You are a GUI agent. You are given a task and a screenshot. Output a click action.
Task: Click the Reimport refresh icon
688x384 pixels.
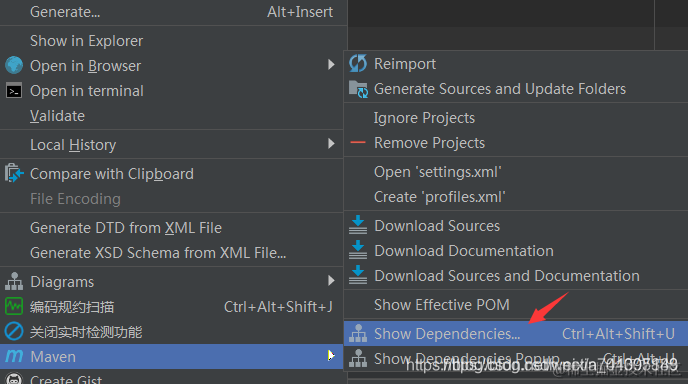tap(358, 64)
